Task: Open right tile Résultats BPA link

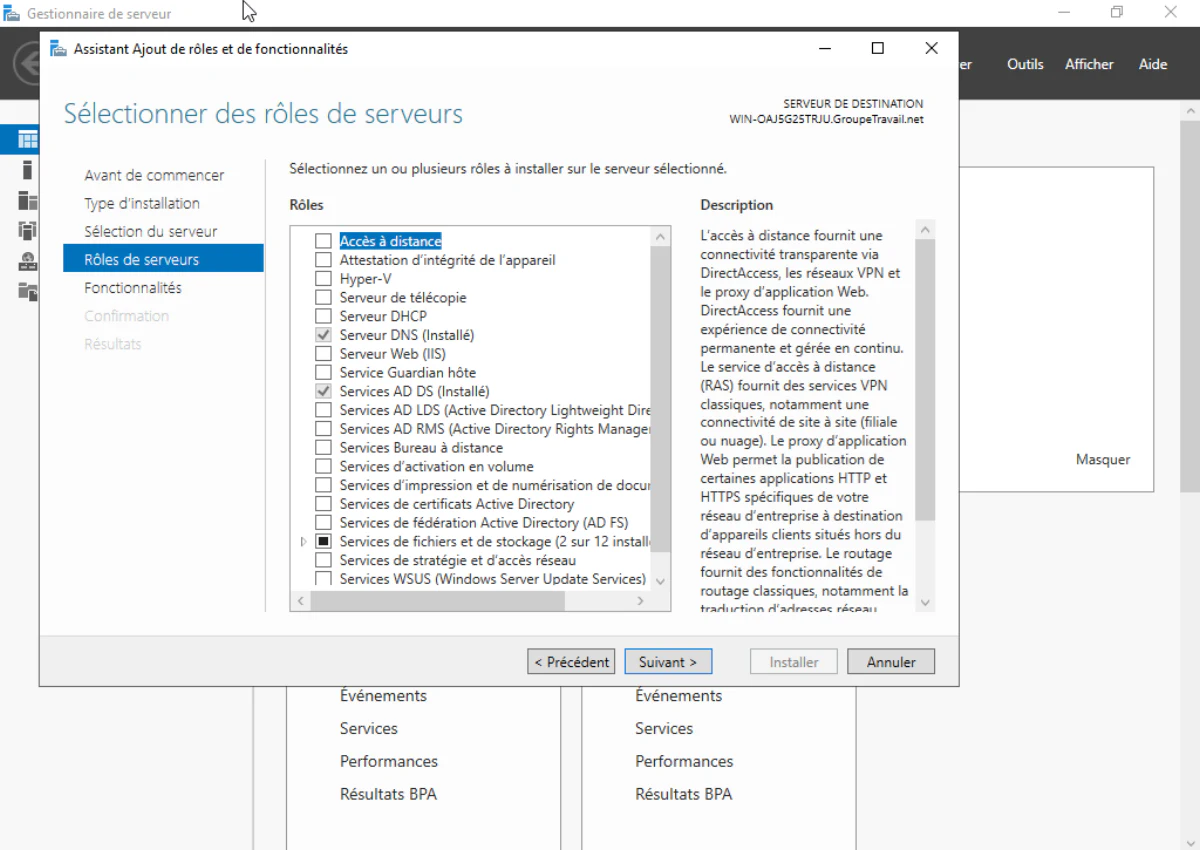Action: click(x=683, y=794)
